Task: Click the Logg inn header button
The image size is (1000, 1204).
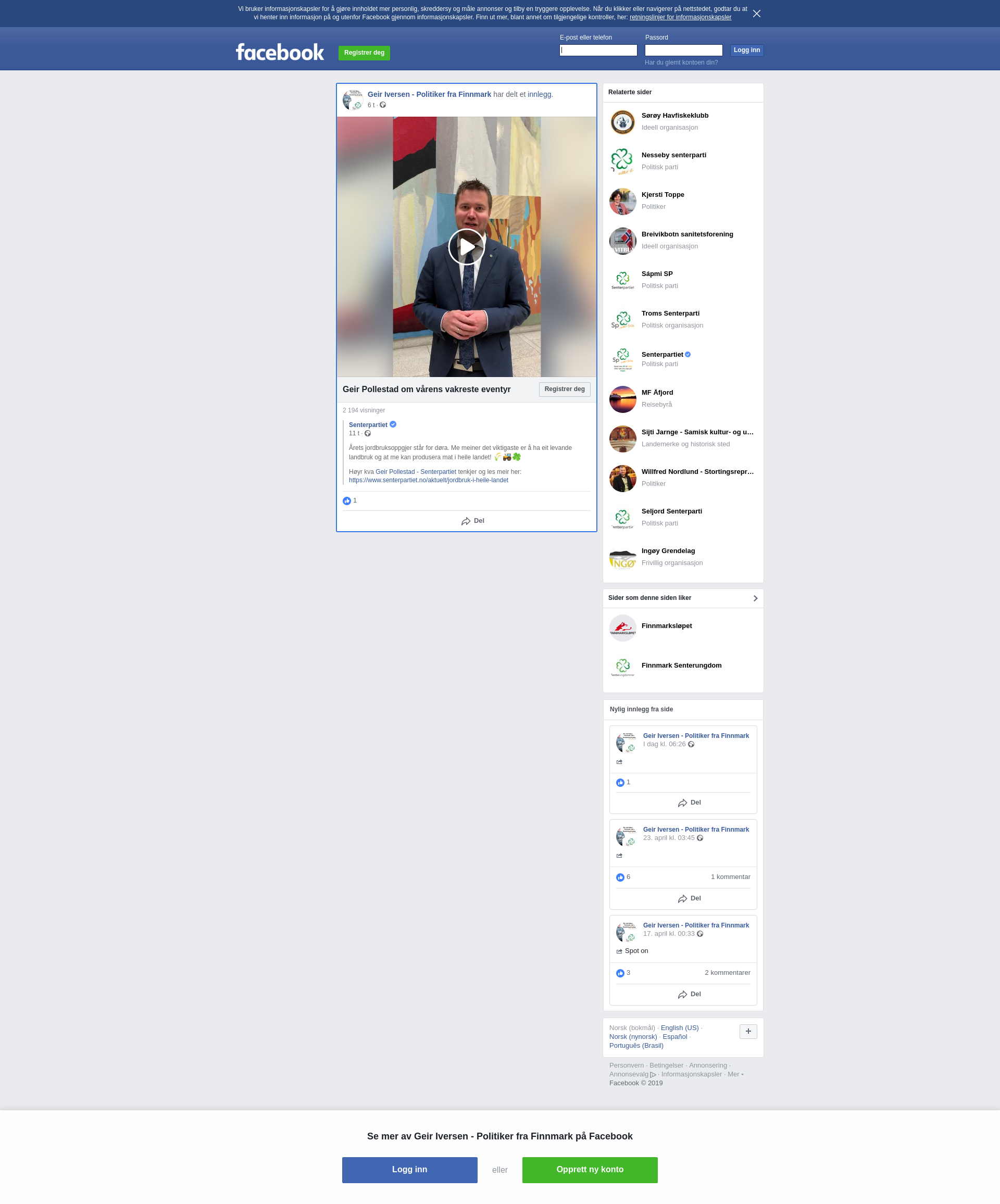Action: click(746, 51)
